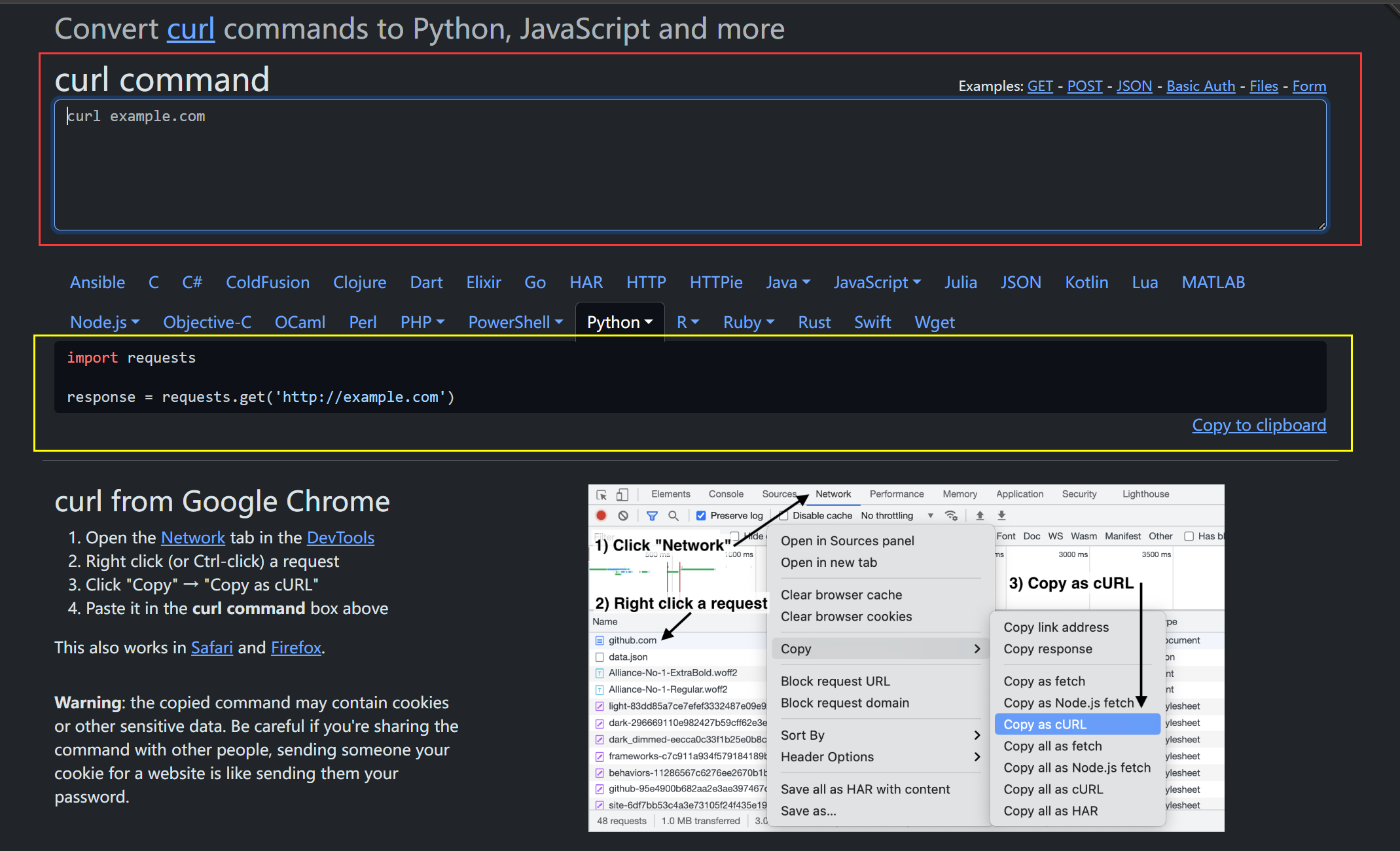
Task: Click inside the curl command text box
Action: (x=690, y=165)
